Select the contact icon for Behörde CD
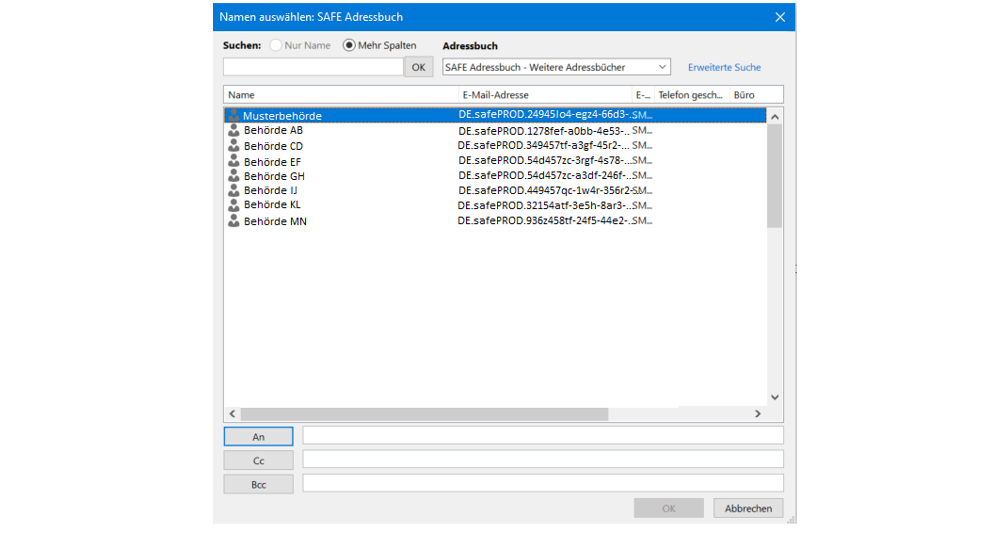1006x541 pixels. [x=234, y=146]
